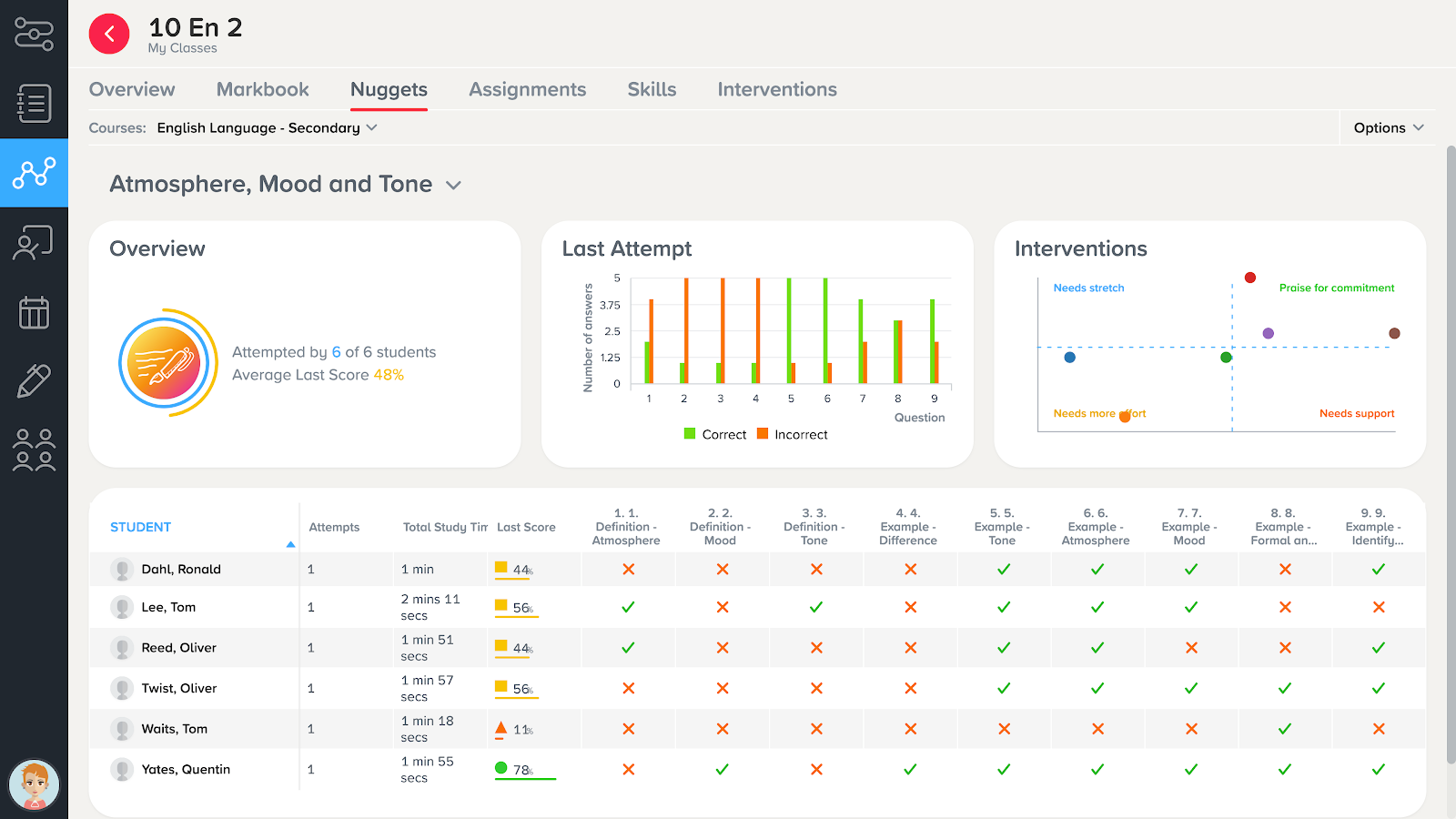Select the pencil edit sidebar icon
This screenshot has width=1456, height=819.
pos(34,381)
